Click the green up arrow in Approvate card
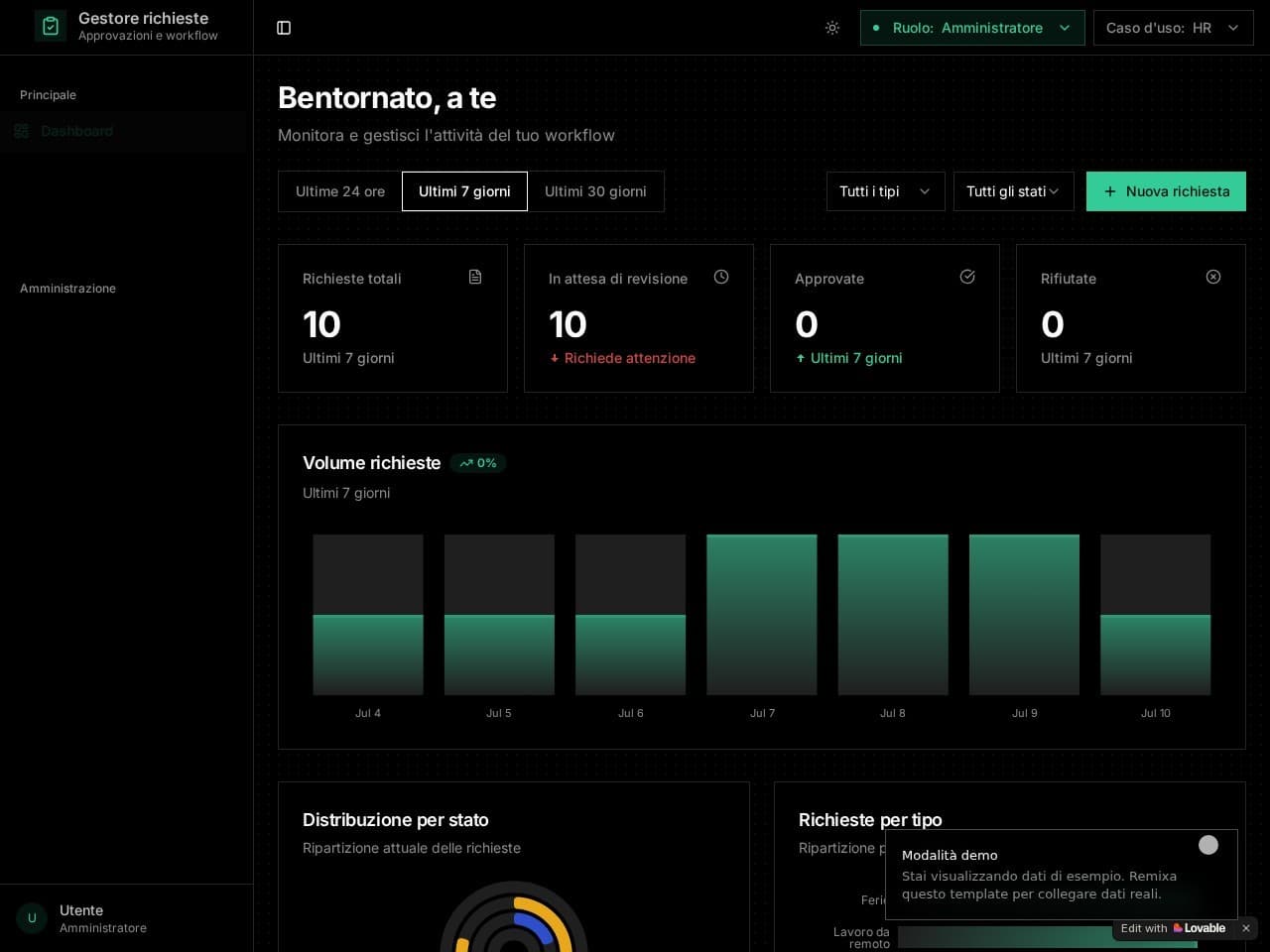The width and height of the screenshot is (1270, 952). click(801, 358)
